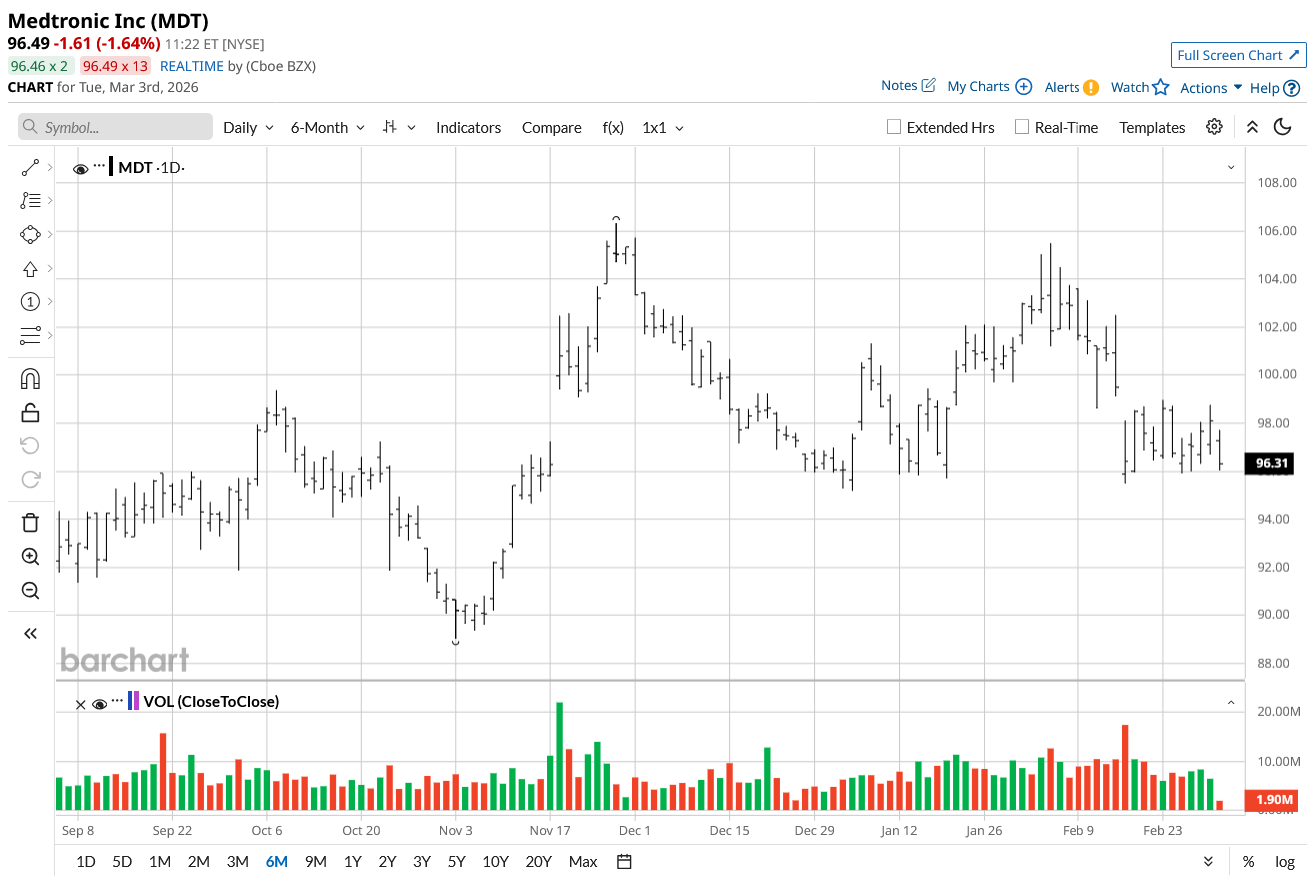Open the Help question mark icon
This screenshot has width=1308, height=876.
[x=1292, y=88]
